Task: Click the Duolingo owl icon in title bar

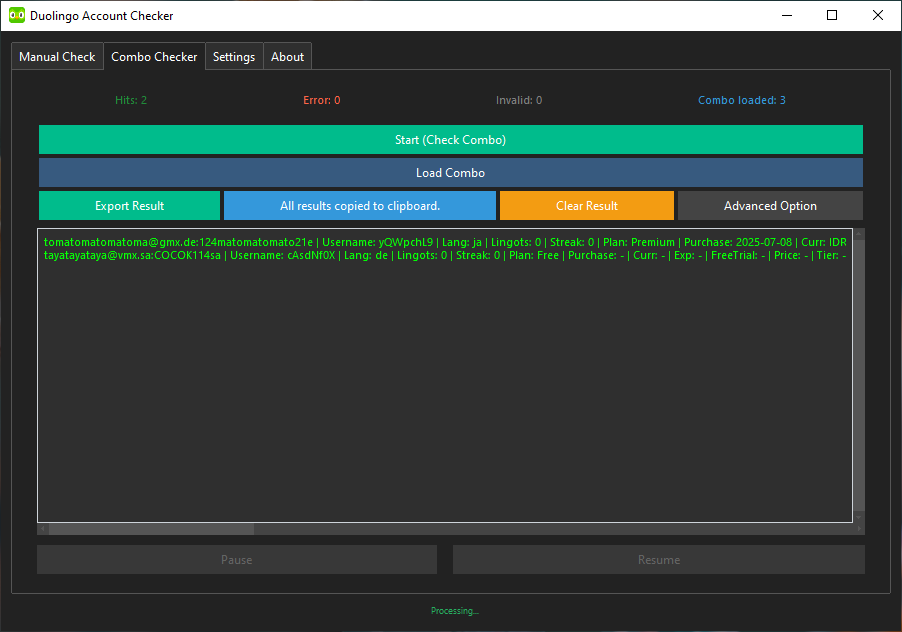Action: (x=17, y=16)
